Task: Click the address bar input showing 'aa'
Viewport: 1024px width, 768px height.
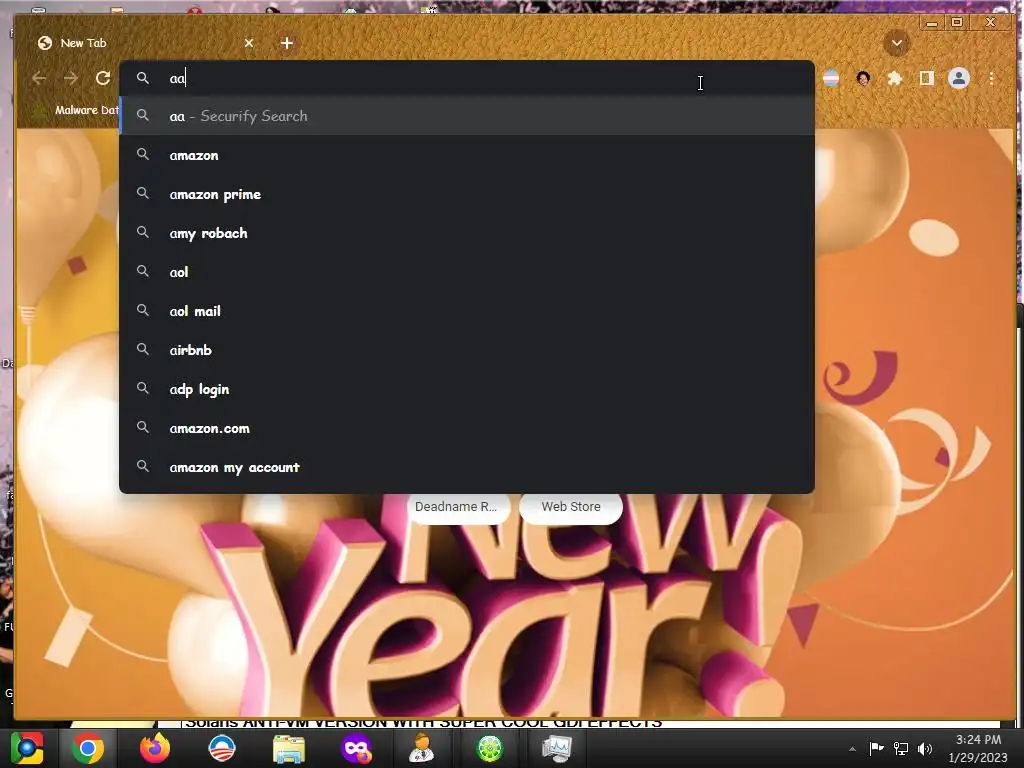Action: 467,78
